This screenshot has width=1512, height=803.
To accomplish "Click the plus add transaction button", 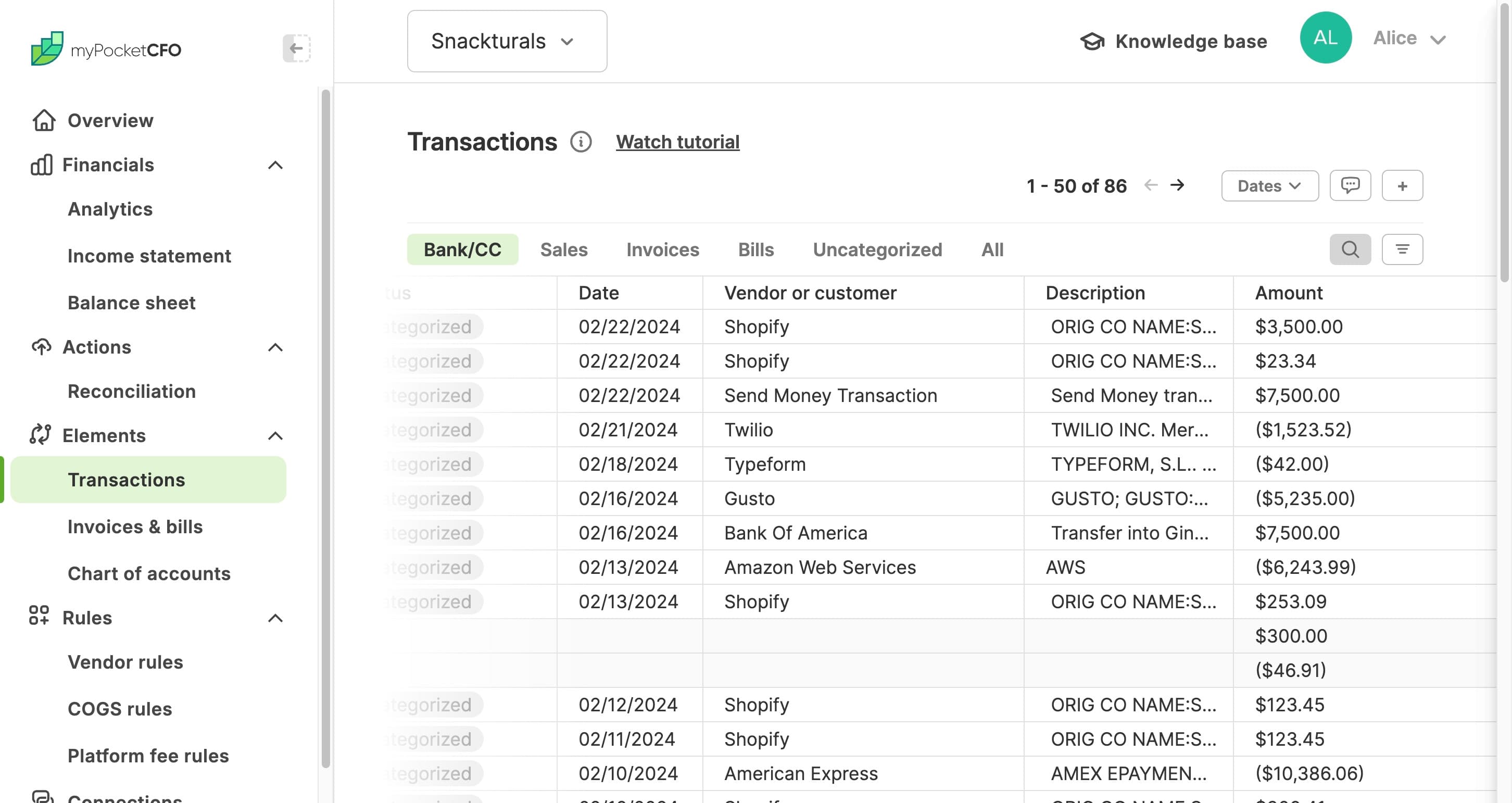I will pos(1402,186).
